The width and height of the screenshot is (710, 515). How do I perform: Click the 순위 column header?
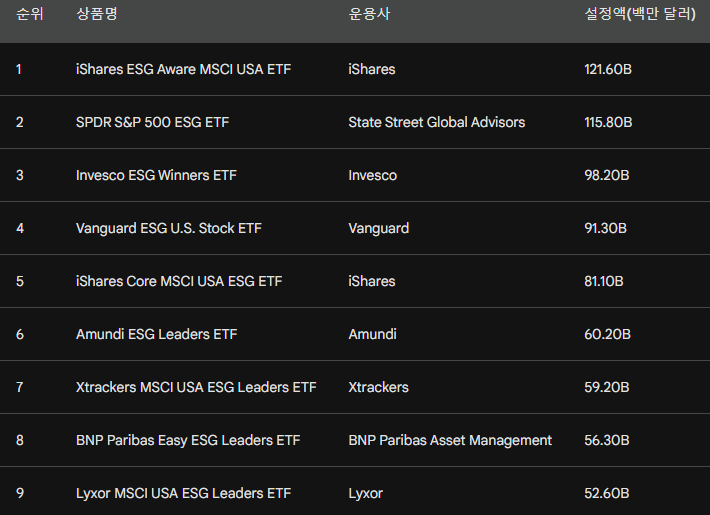(x=30, y=14)
